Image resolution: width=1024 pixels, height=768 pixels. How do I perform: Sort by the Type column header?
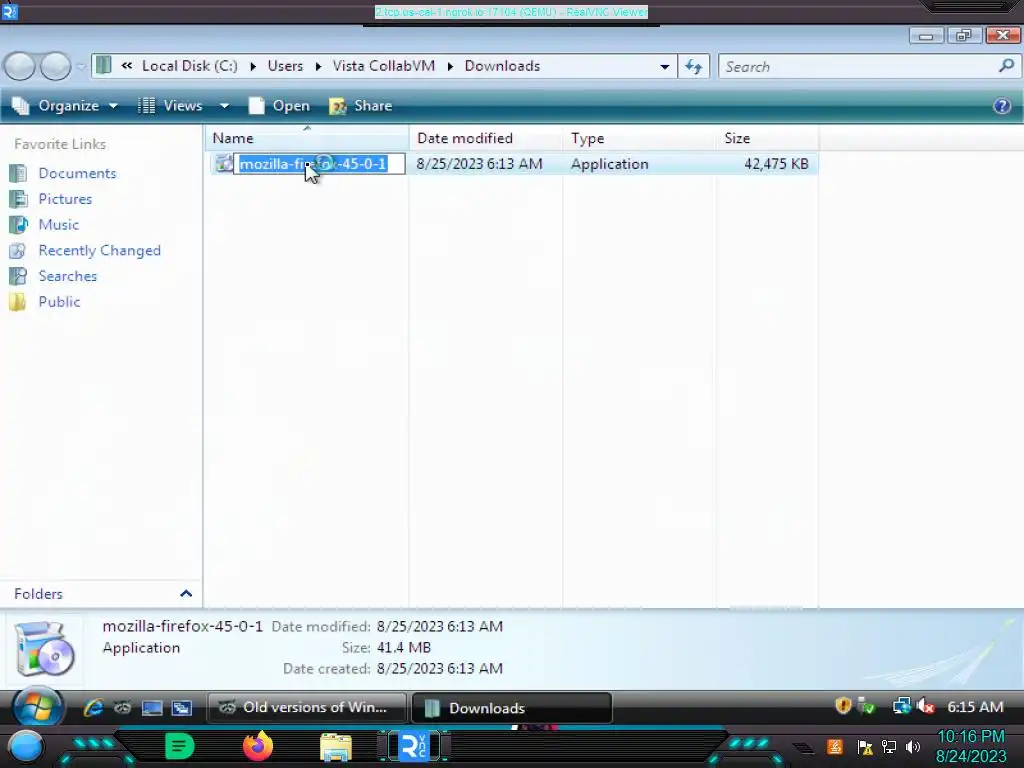639,138
